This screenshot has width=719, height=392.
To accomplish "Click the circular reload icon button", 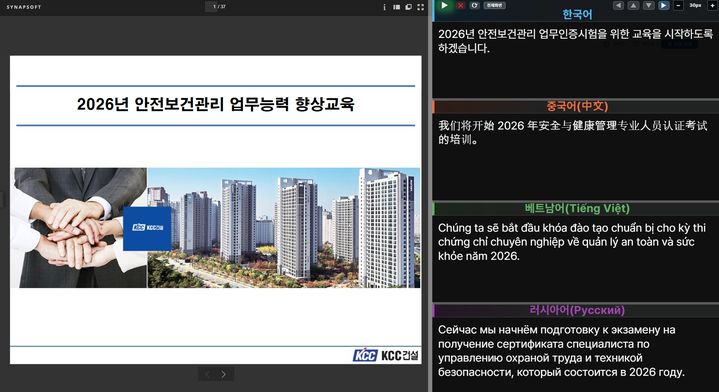I will coord(475,6).
